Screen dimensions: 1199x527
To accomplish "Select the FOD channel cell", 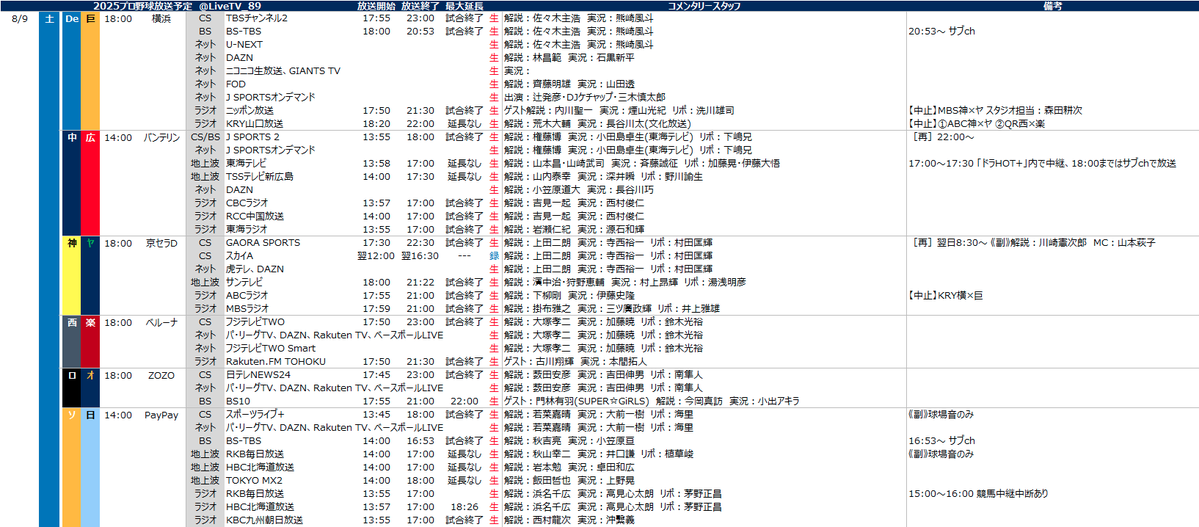I will pos(235,83).
